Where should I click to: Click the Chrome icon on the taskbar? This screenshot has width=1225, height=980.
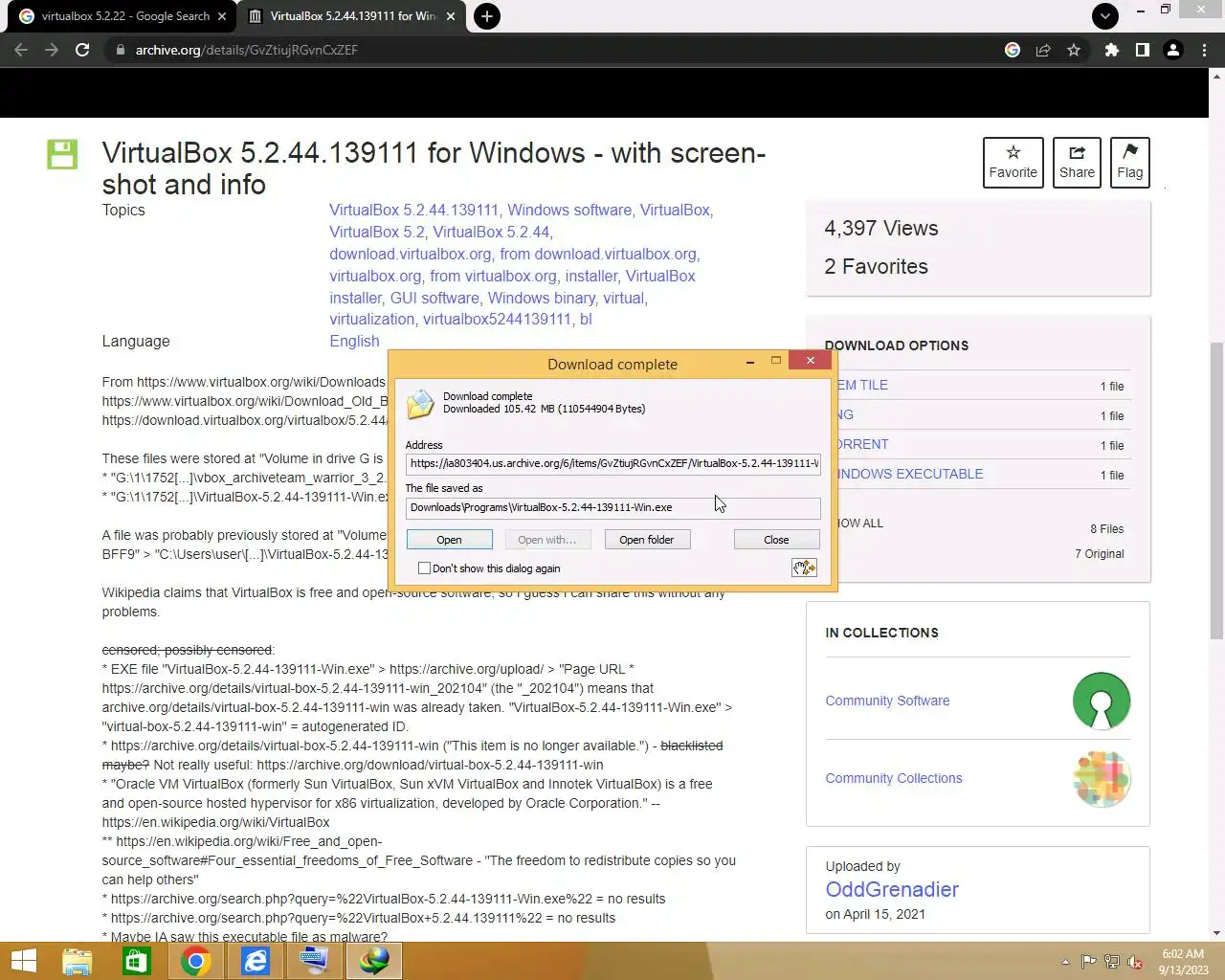click(196, 961)
